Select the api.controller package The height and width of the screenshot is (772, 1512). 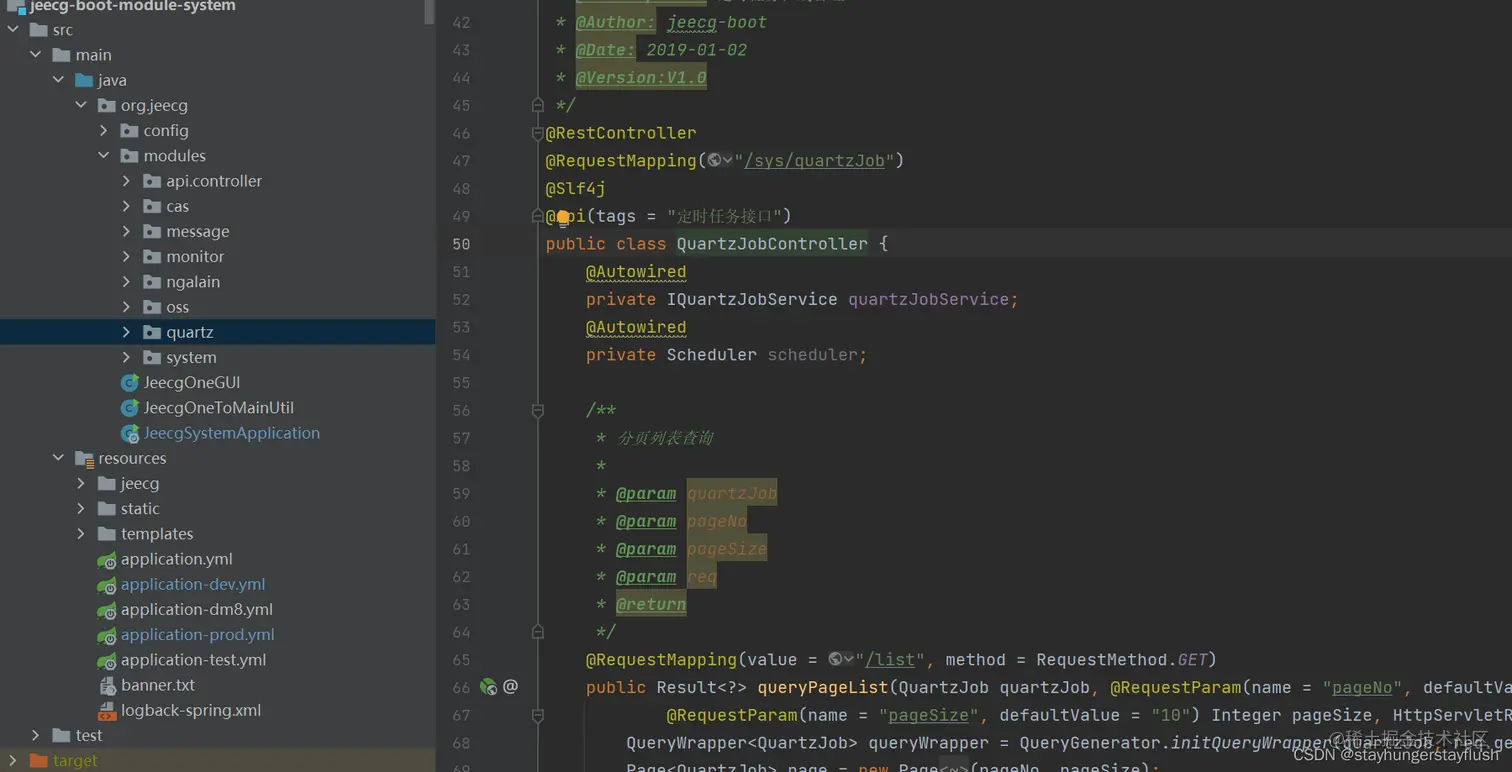[214, 181]
